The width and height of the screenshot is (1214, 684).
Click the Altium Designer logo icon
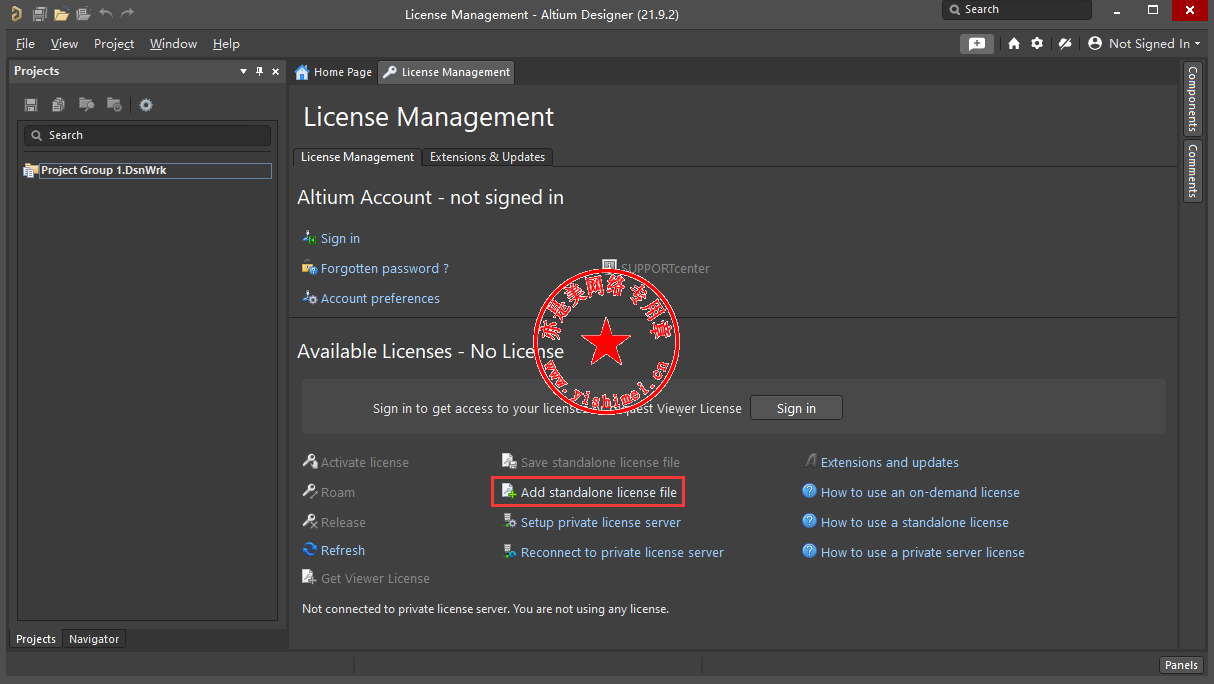16,14
